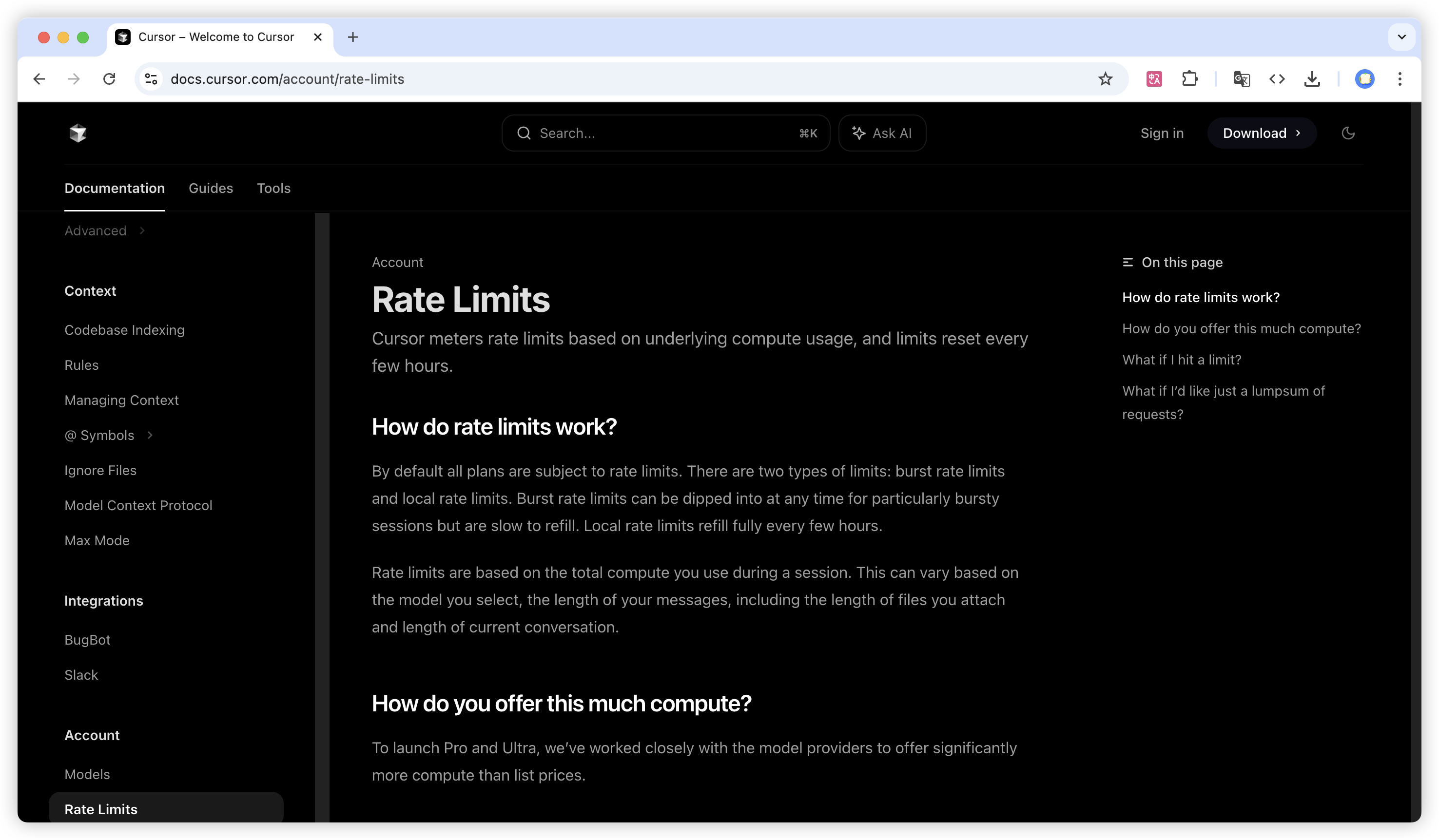Click the On this page list icon
Viewport: 1439px width, 840px height.
[x=1128, y=263]
